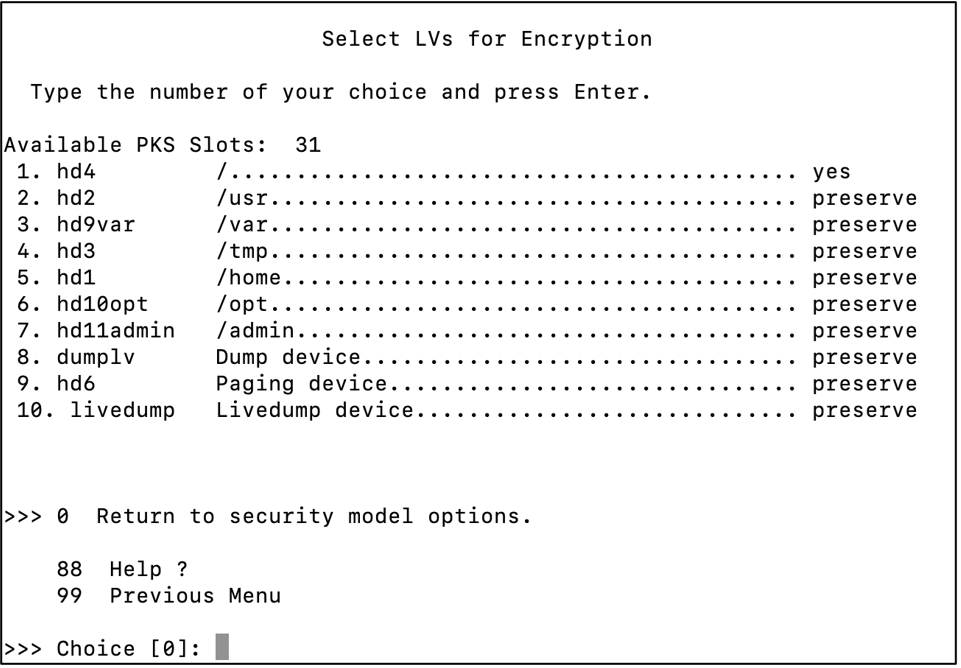The height and width of the screenshot is (668, 961).
Task: Toggle the 'preserve' value for /usr
Action: point(865,199)
